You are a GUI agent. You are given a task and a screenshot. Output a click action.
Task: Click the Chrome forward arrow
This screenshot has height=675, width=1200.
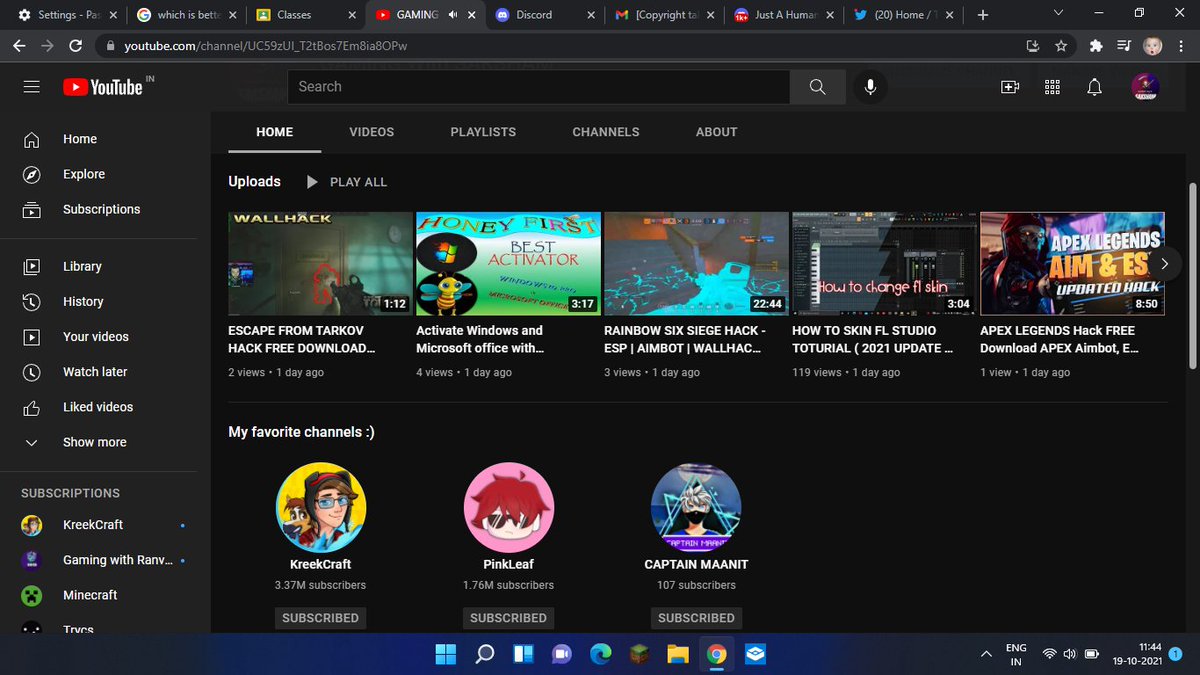click(x=47, y=46)
